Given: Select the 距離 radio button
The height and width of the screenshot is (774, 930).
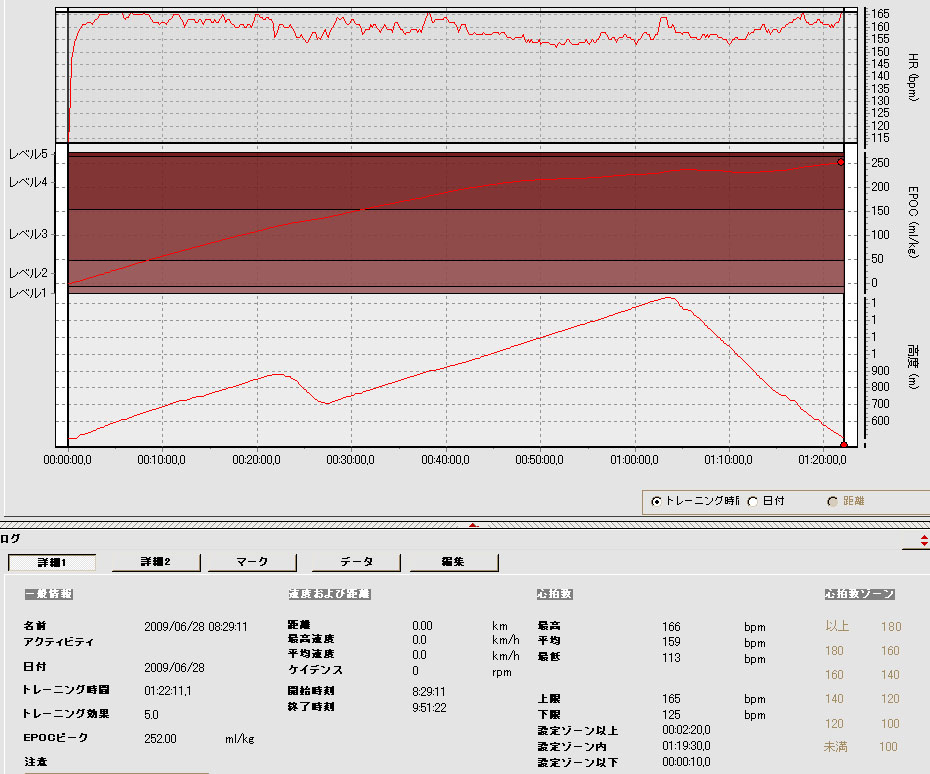Looking at the screenshot, I should point(832,502).
